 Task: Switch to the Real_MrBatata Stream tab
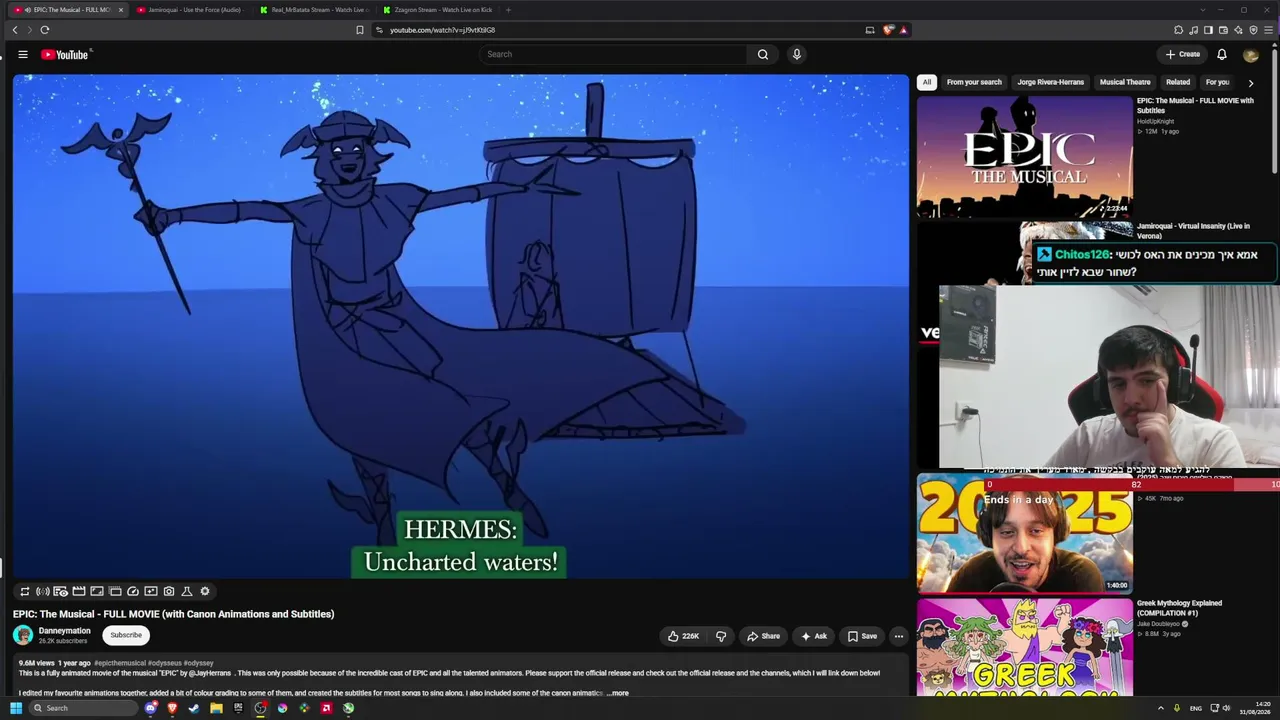click(x=312, y=10)
